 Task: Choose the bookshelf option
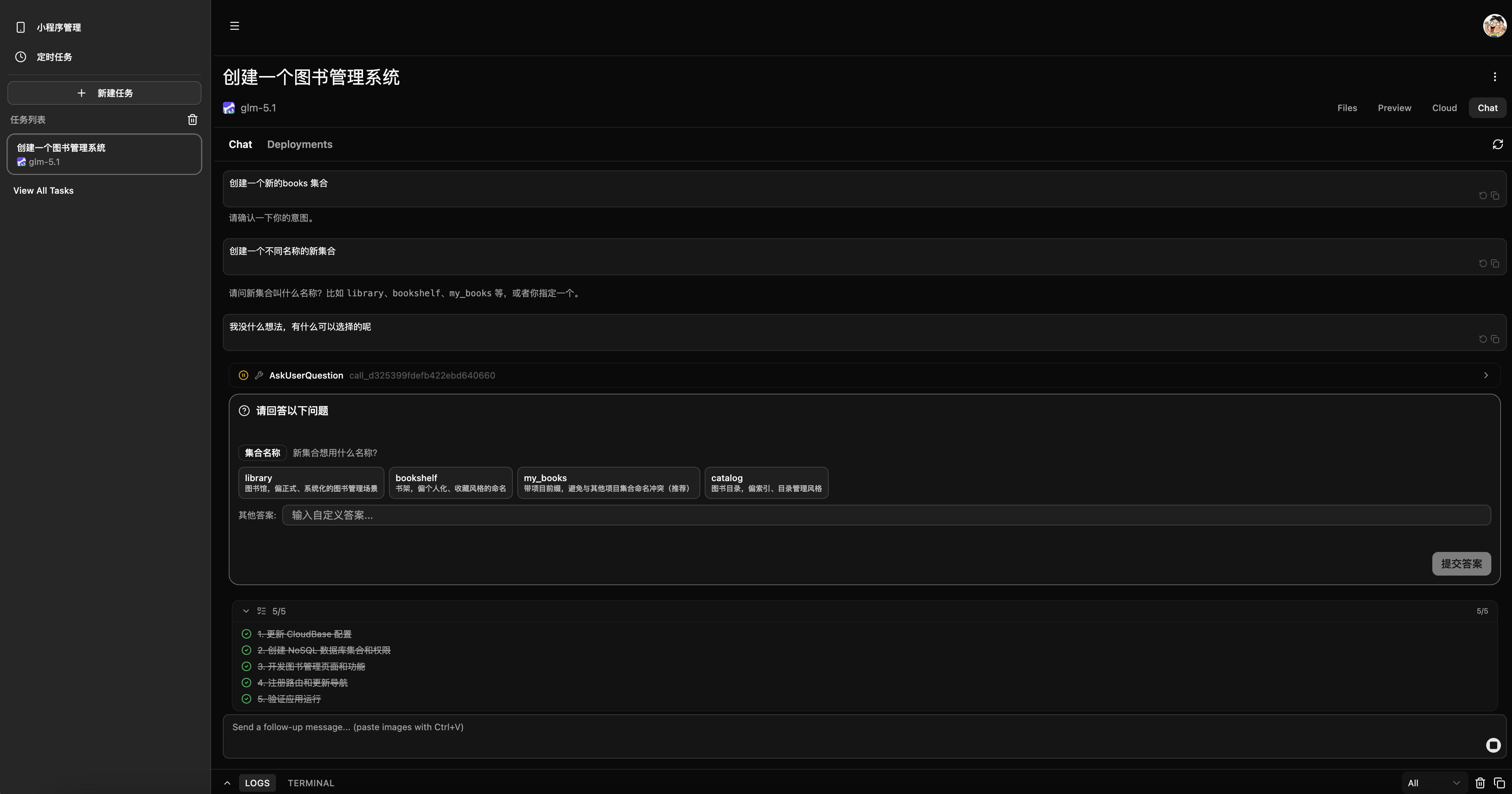coord(450,483)
